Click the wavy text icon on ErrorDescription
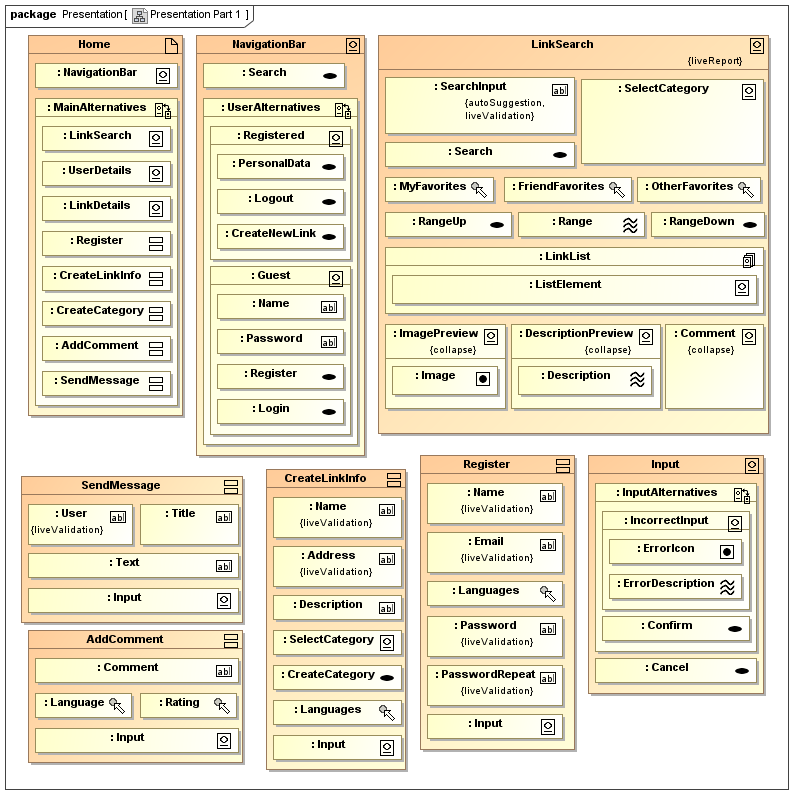 click(x=727, y=587)
